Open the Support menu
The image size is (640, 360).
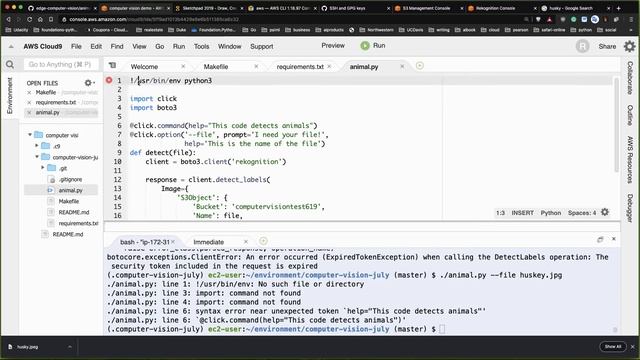tap(262, 47)
